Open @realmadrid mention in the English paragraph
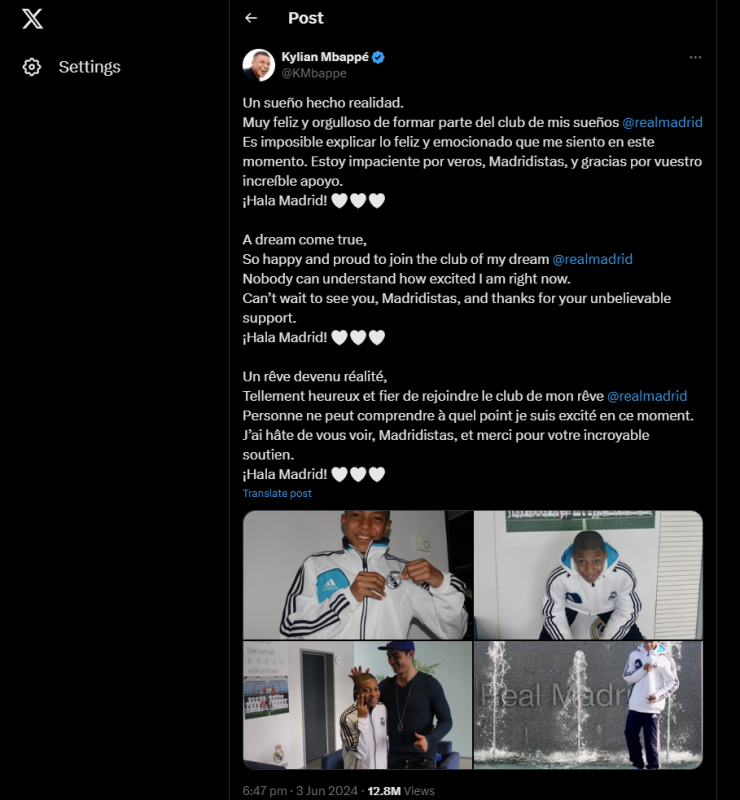The image size is (740, 800). [592, 259]
